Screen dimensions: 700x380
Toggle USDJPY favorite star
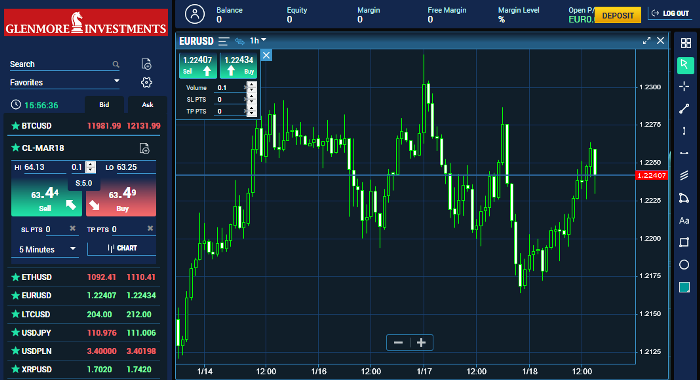pyautogui.click(x=15, y=333)
